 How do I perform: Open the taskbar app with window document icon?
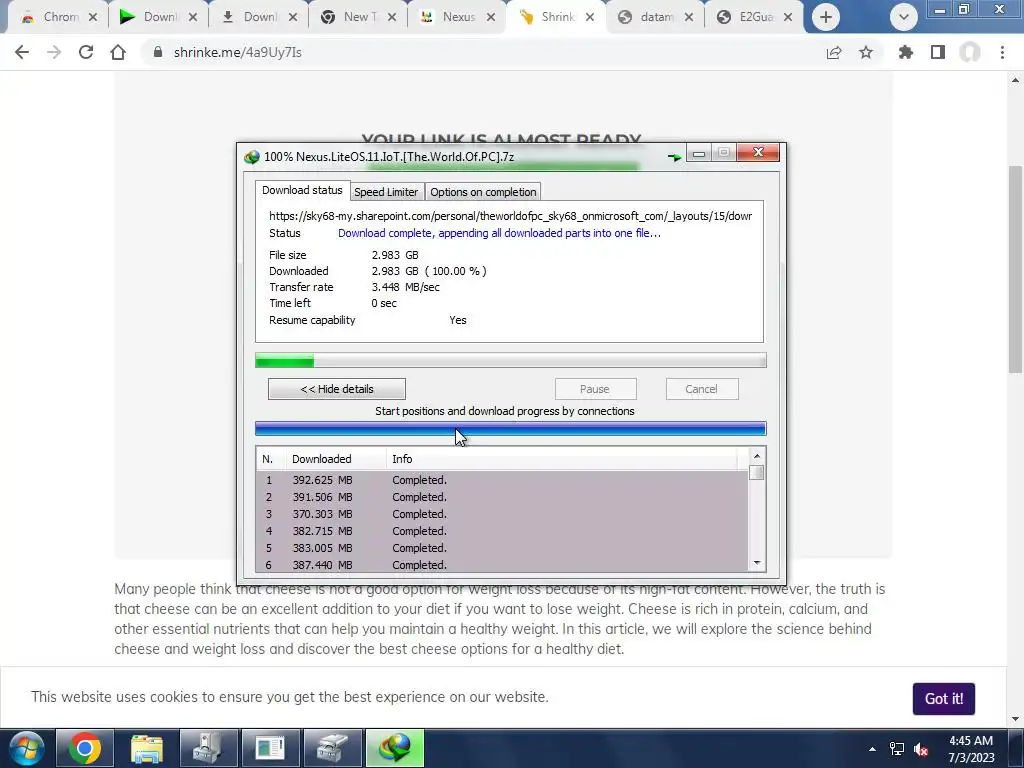coord(270,748)
